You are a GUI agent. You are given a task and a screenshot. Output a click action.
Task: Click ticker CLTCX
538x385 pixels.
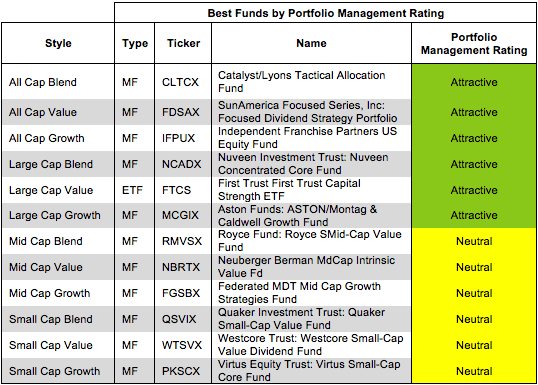180,82
